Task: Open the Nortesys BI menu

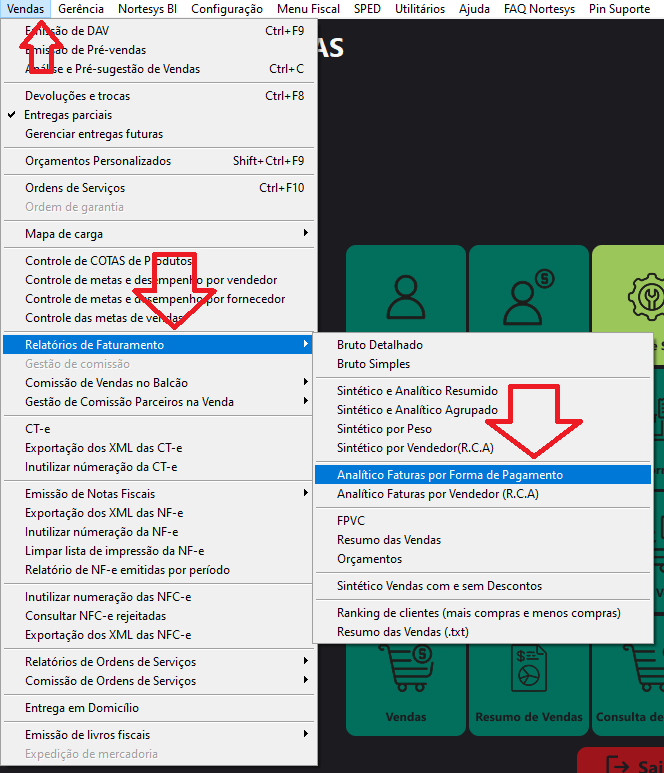Action: click(x=148, y=8)
